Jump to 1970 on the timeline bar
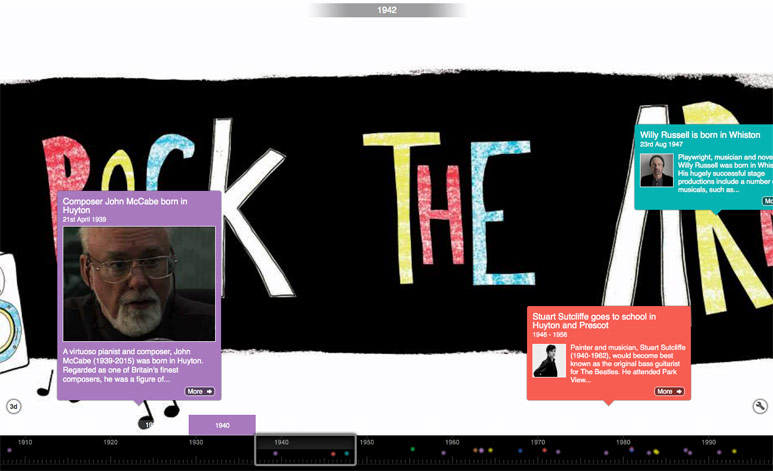Screen dimensions: 773x471 click(x=538, y=442)
